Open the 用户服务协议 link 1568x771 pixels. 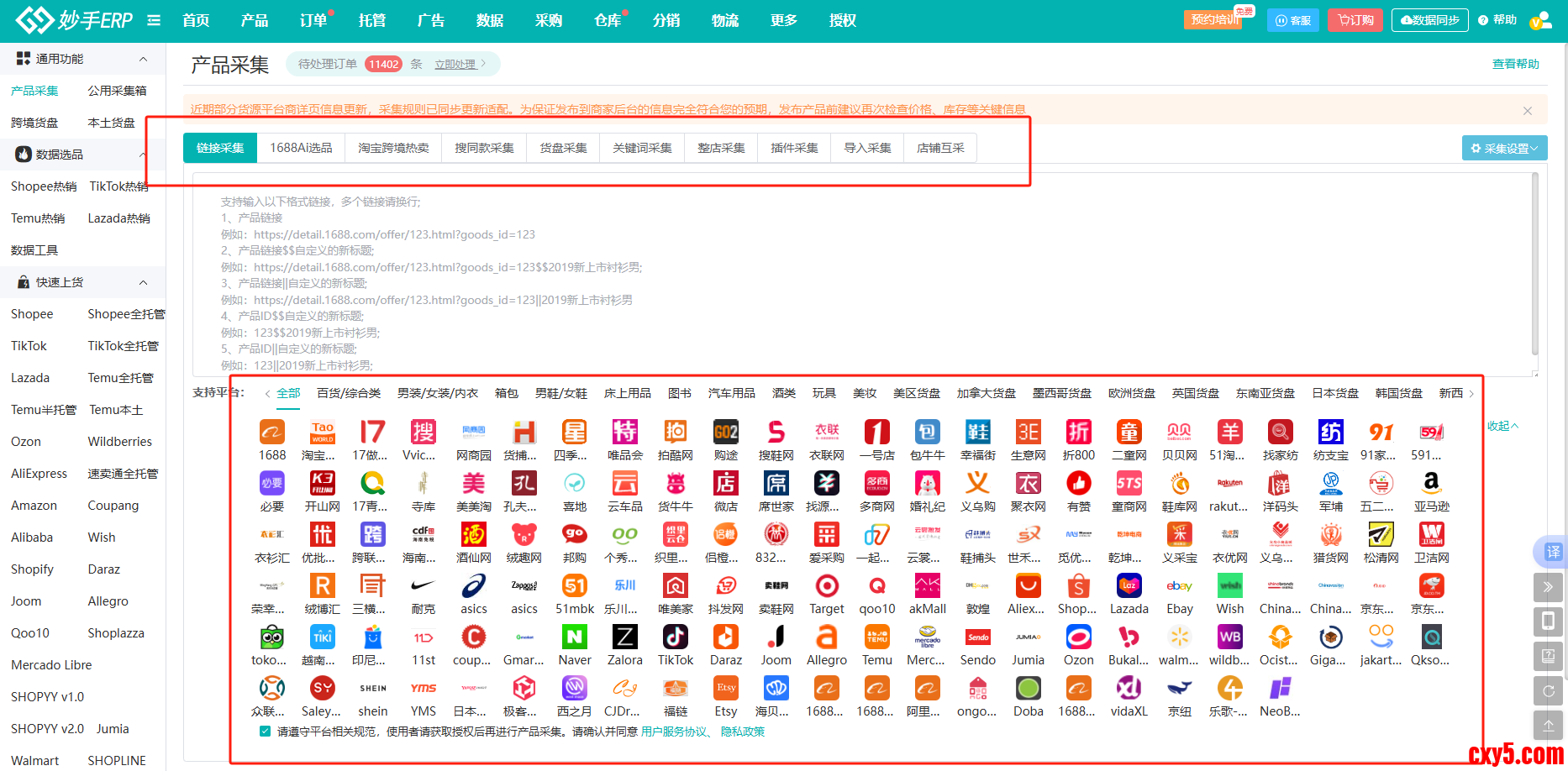pos(674,732)
